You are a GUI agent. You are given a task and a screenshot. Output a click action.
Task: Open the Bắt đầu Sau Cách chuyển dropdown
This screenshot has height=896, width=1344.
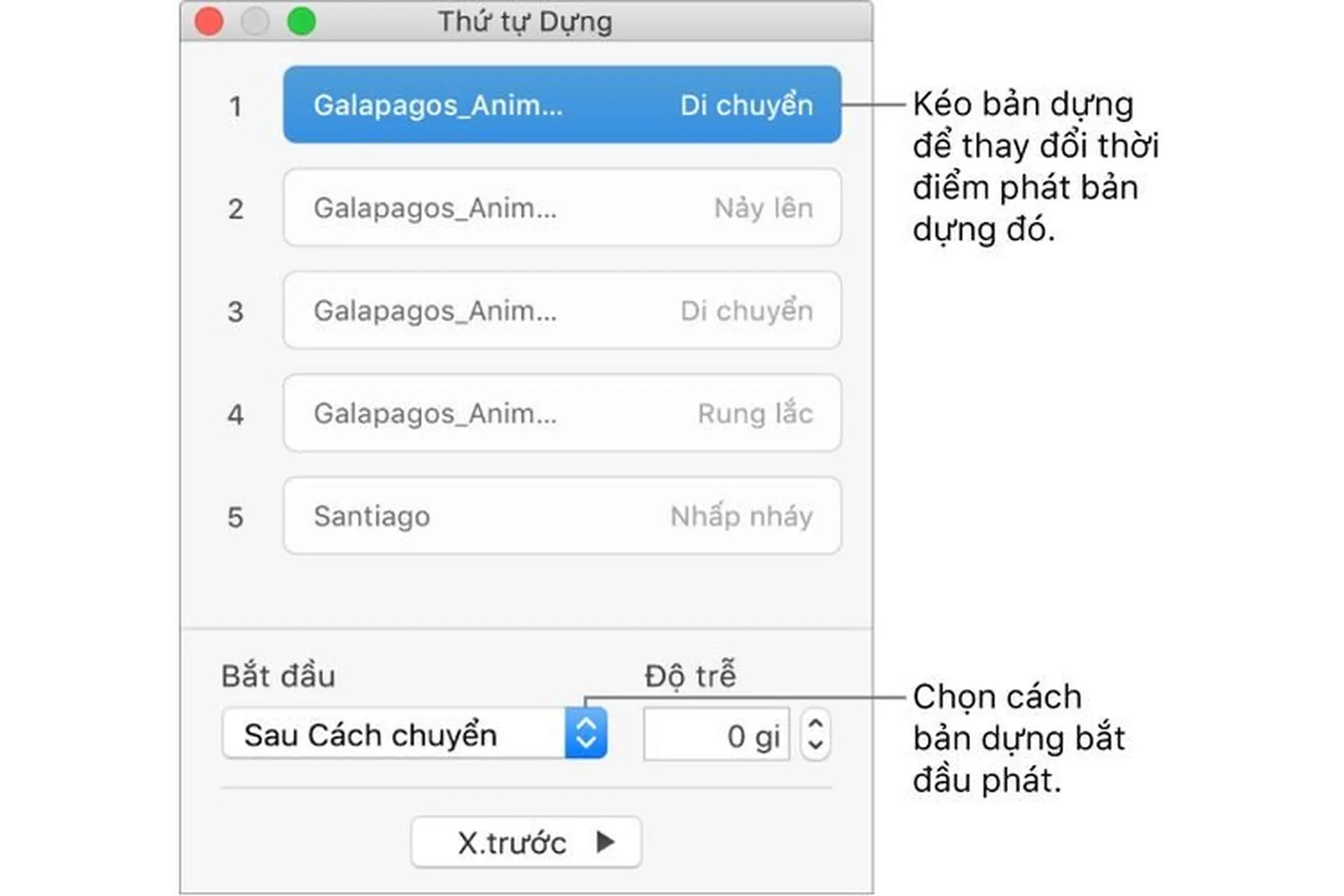point(414,734)
